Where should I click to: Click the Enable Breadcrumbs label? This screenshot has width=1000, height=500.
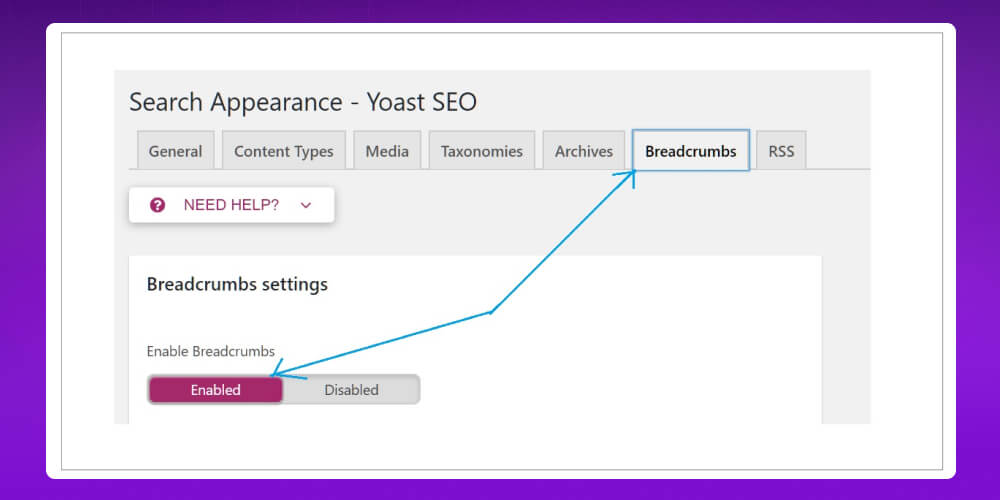(x=210, y=351)
